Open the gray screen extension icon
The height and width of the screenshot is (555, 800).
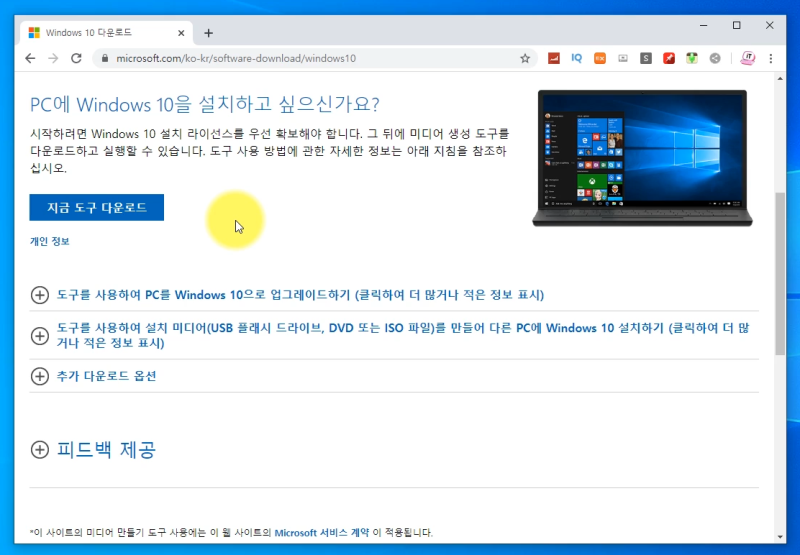pos(622,58)
